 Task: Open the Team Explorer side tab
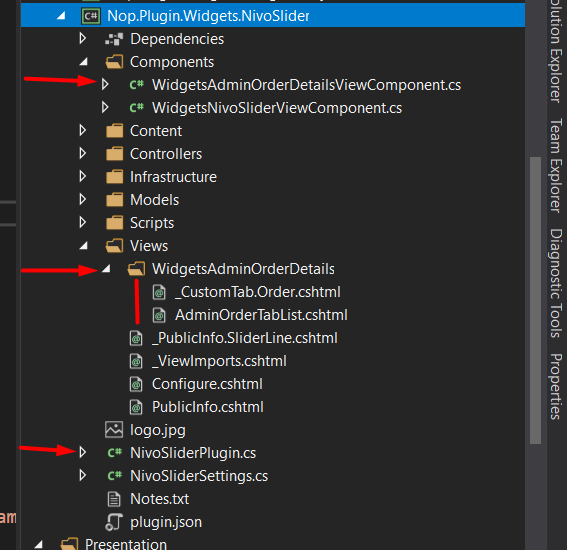click(x=556, y=165)
